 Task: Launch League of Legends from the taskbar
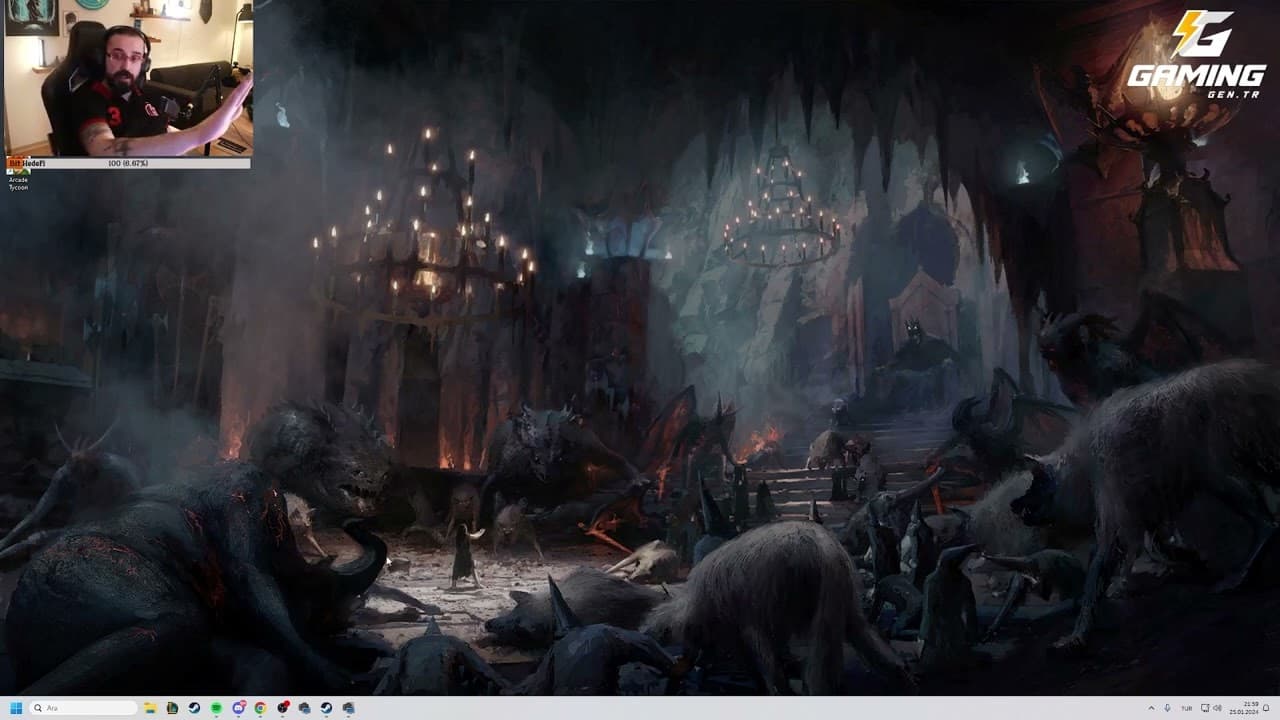(173, 708)
